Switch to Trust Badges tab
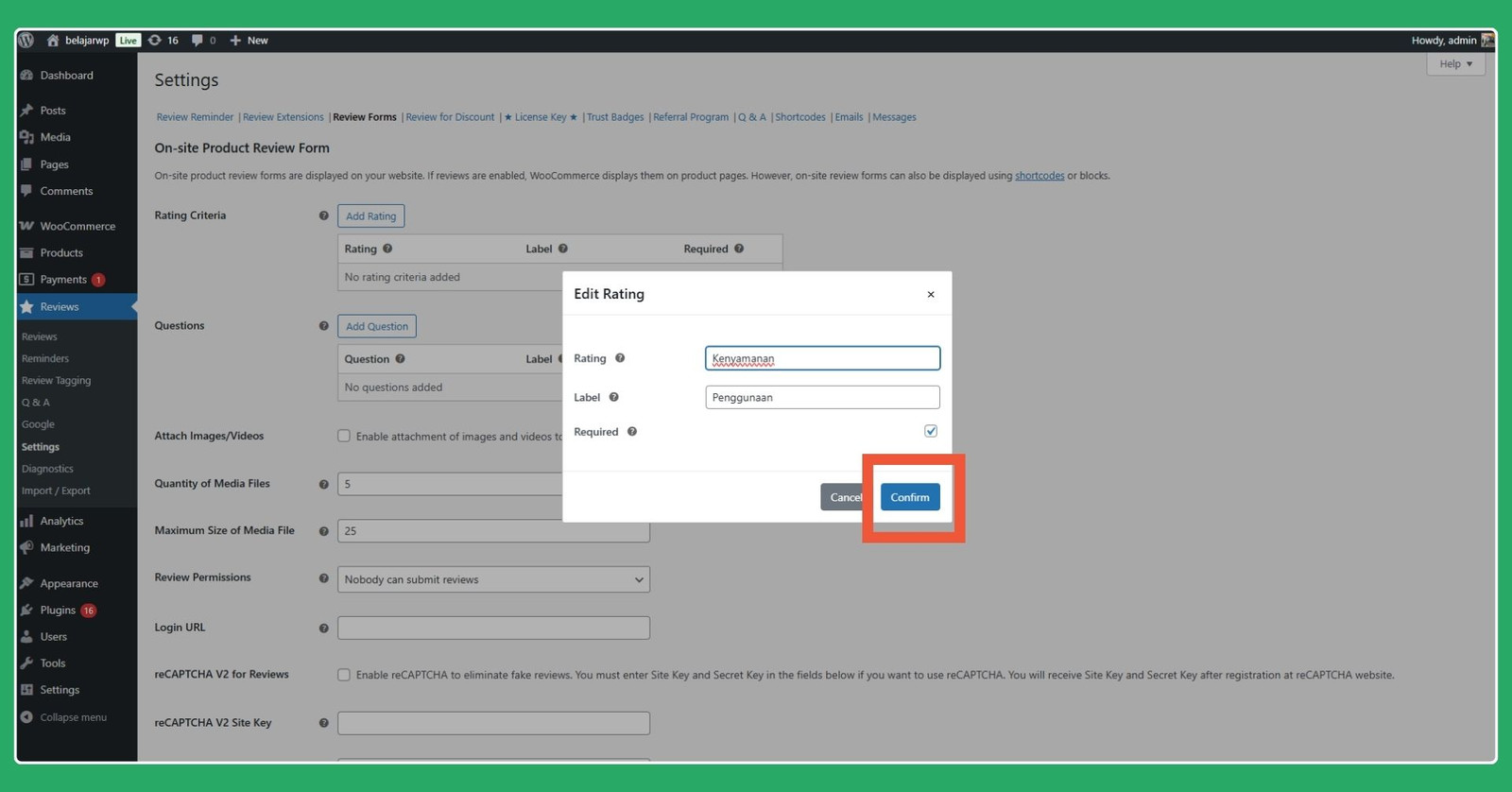Screen dimensions: 1512x792 pos(615,117)
